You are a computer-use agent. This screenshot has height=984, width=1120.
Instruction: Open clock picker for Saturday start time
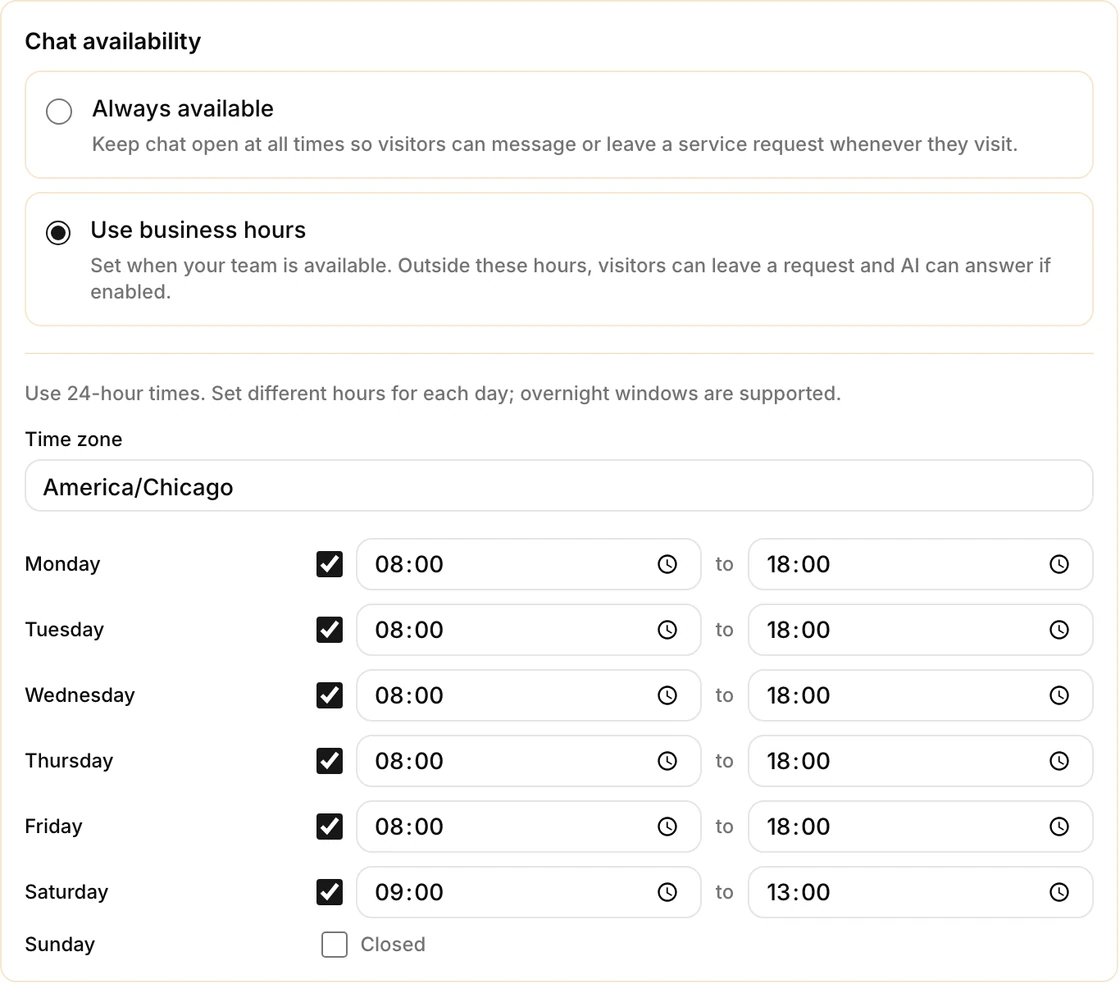click(x=667, y=893)
